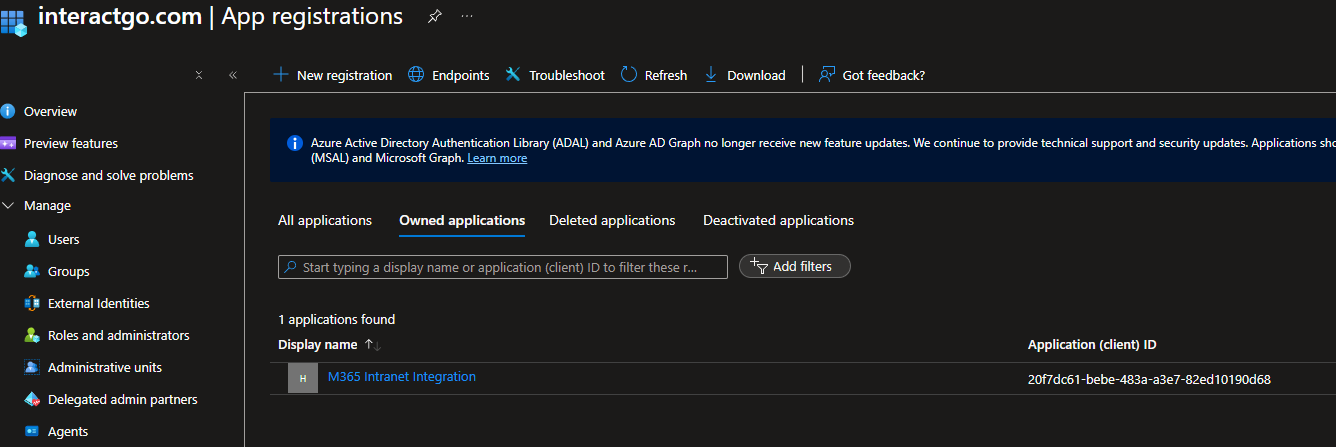
Task: Click the plus icon for New registration
Action: [x=281, y=75]
